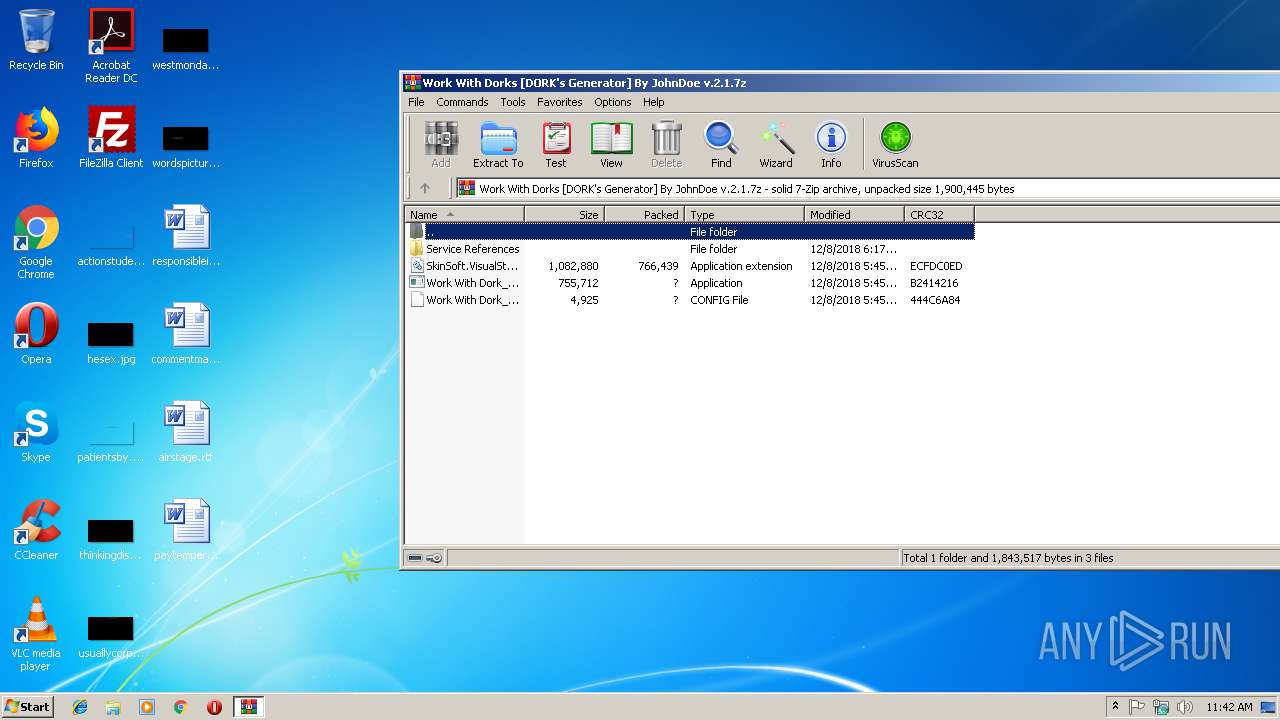1280x720 pixels.
Task: Select the Work With Dork CONFIG file
Action: coord(690,300)
